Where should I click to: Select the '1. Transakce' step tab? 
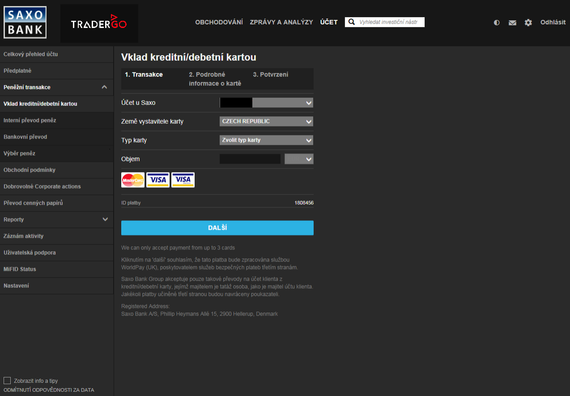pos(144,75)
